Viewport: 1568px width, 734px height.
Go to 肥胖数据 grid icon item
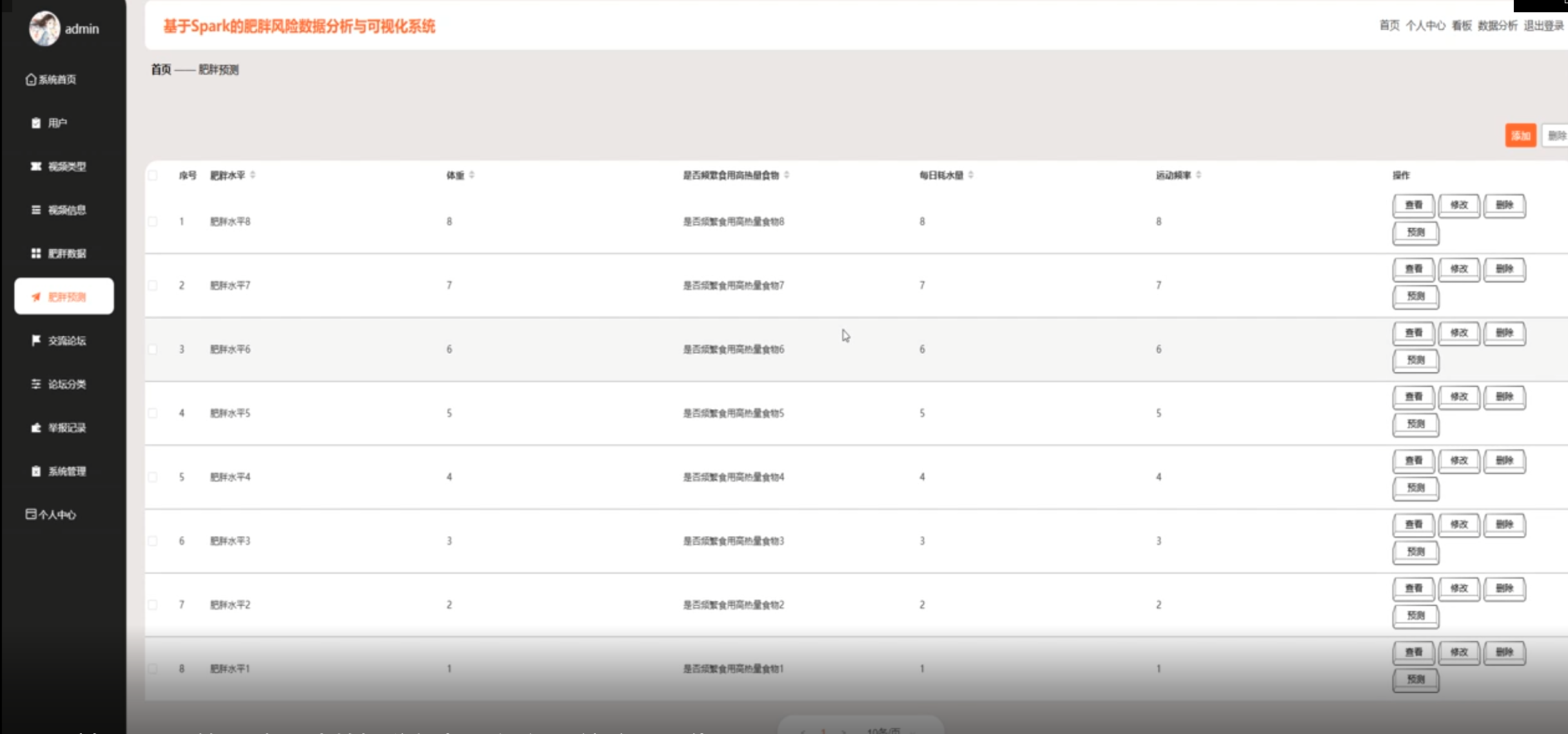[36, 253]
